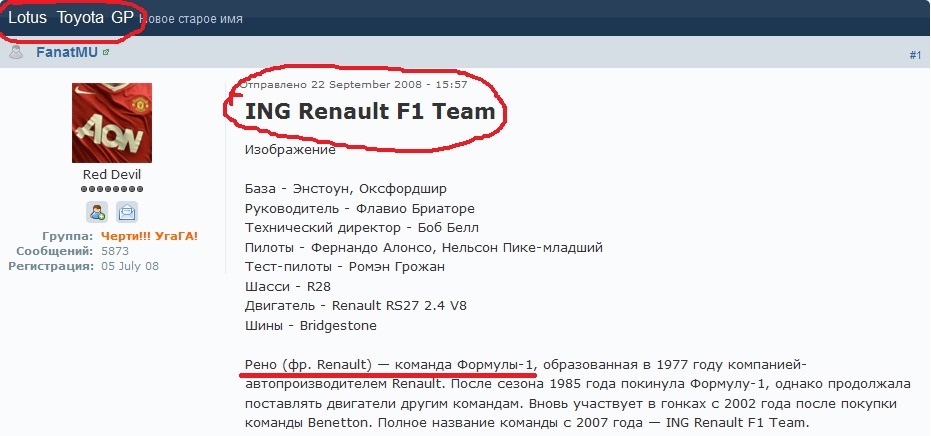Click the small green icon after FanatMU
Viewport: 931px width, 436px height.
pos(106,52)
